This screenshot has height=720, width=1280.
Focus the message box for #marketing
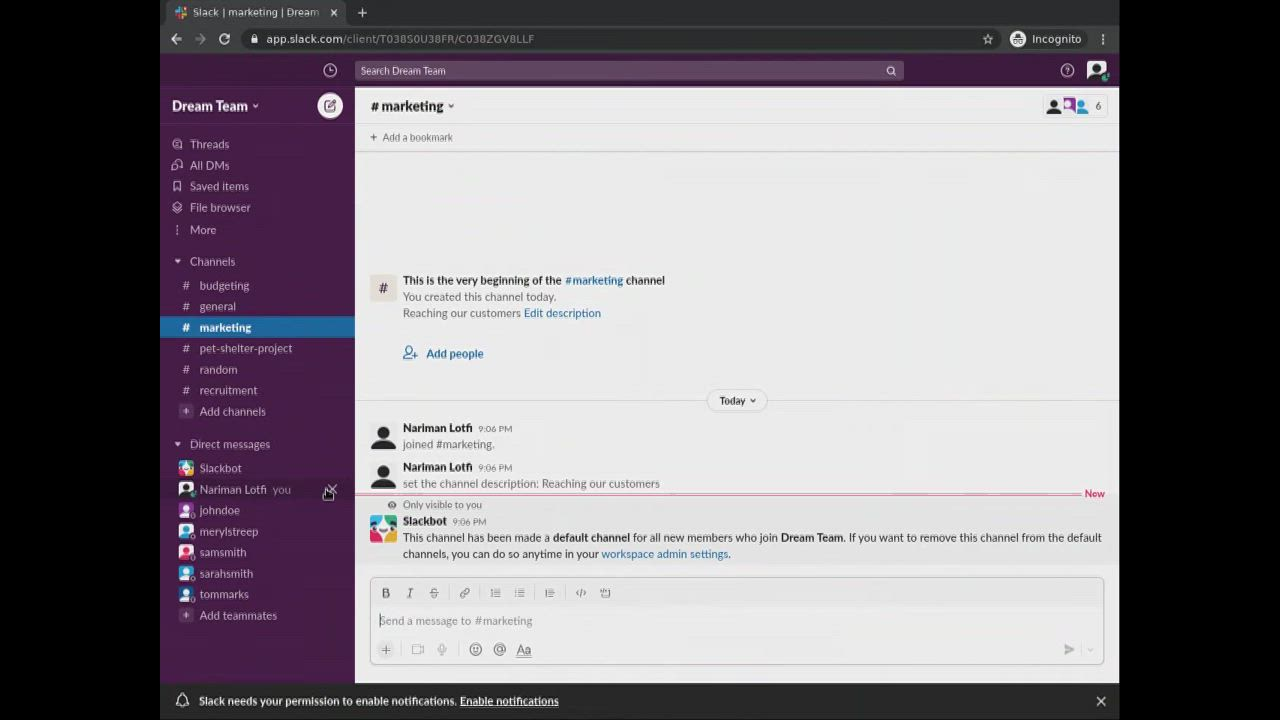737,621
